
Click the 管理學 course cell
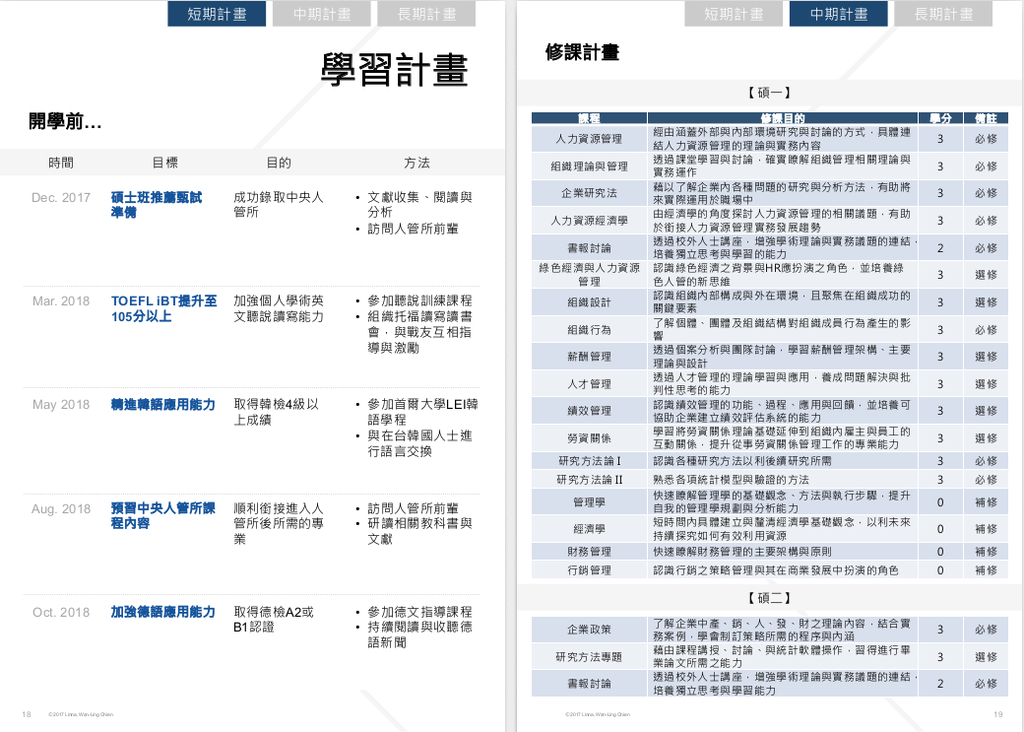589,502
